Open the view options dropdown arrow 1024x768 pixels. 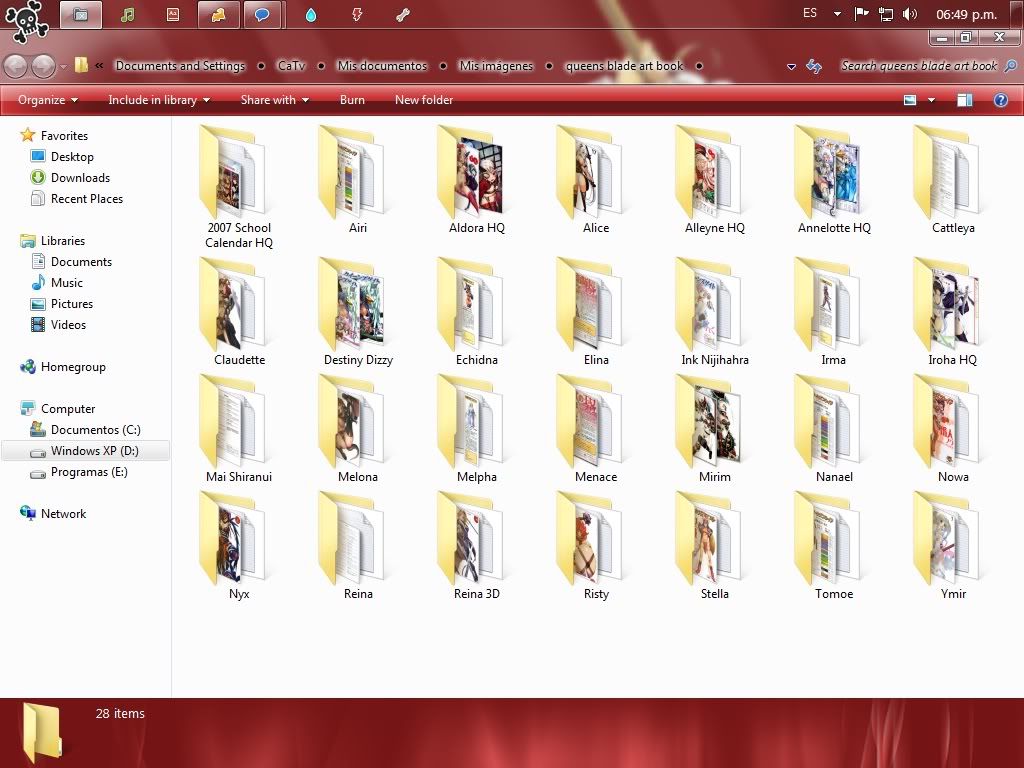tap(931, 100)
